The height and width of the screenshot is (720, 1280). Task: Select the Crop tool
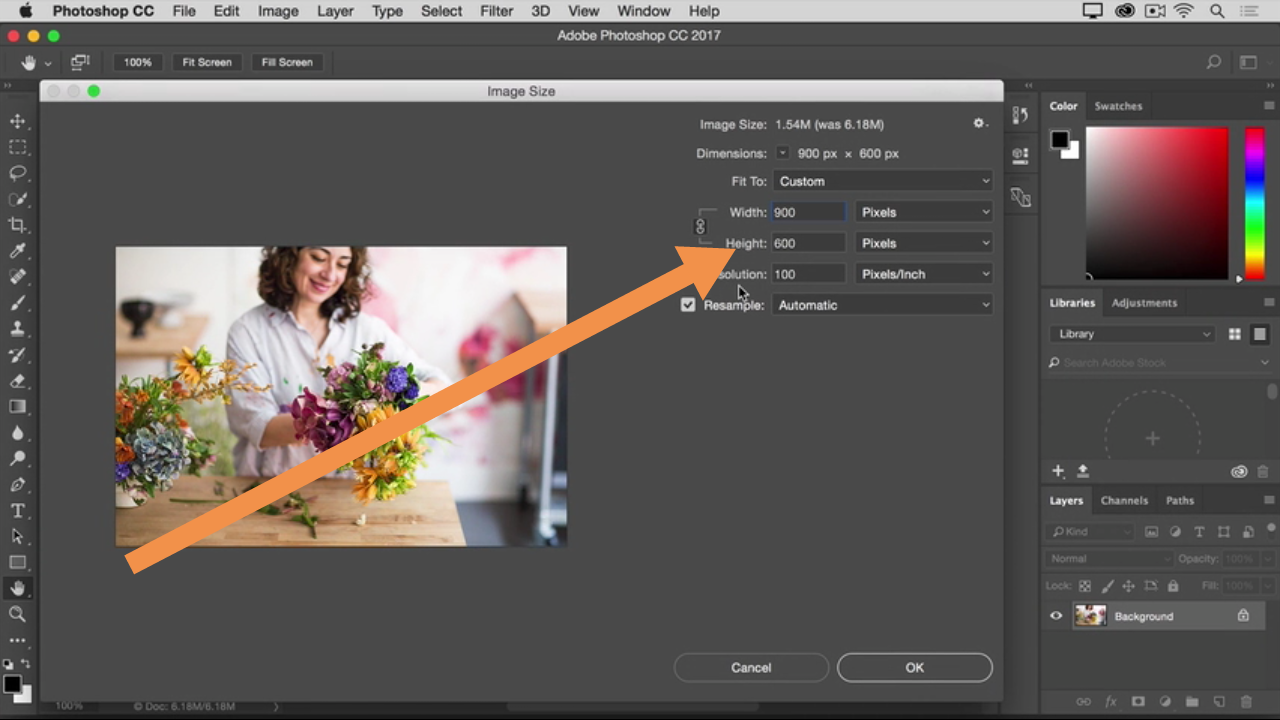tap(17, 225)
